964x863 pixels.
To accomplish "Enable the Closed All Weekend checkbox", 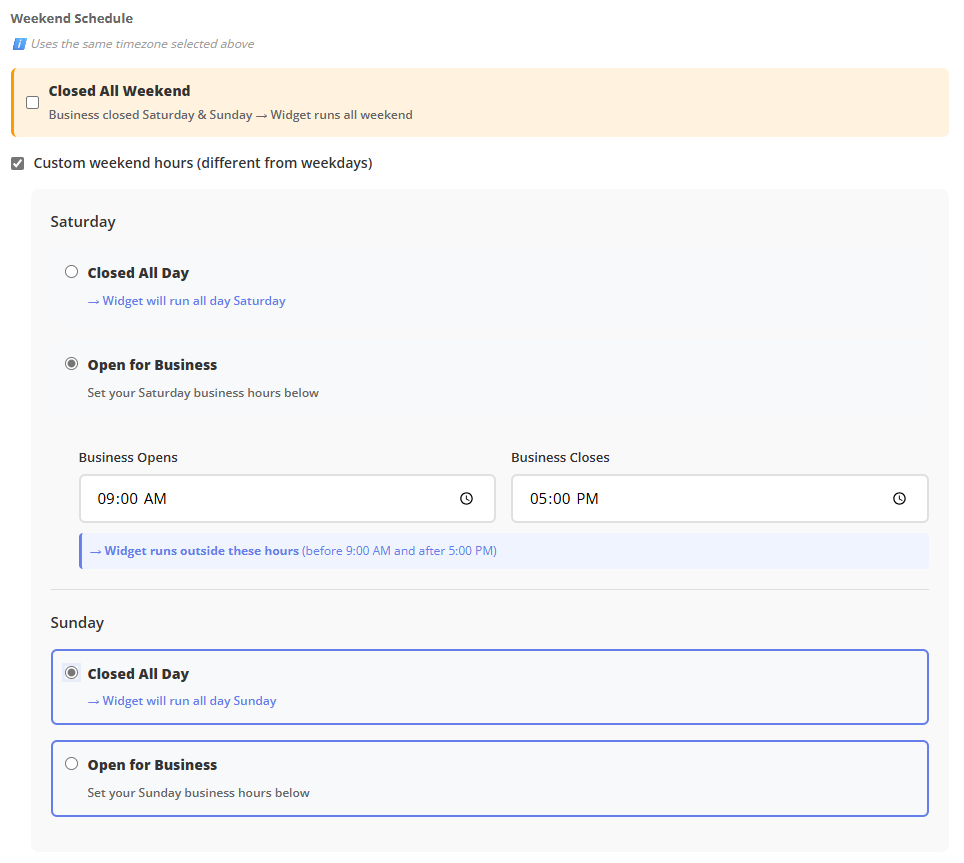I will [x=33, y=102].
